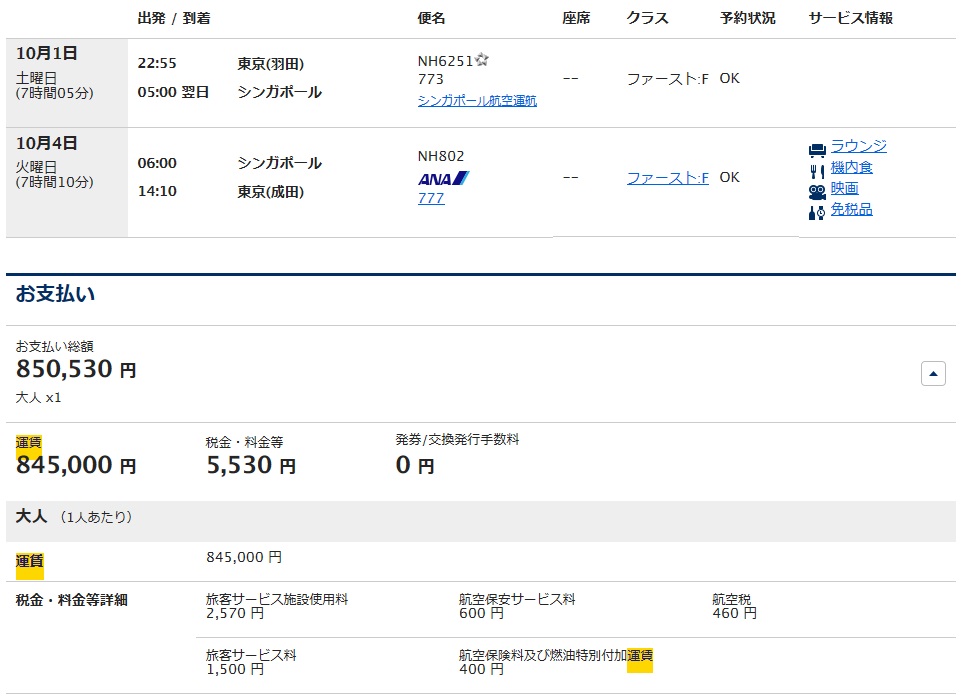This screenshot has height=697, width=963.
Task: Click the (7時間05分) duration text
Action: tap(55, 93)
